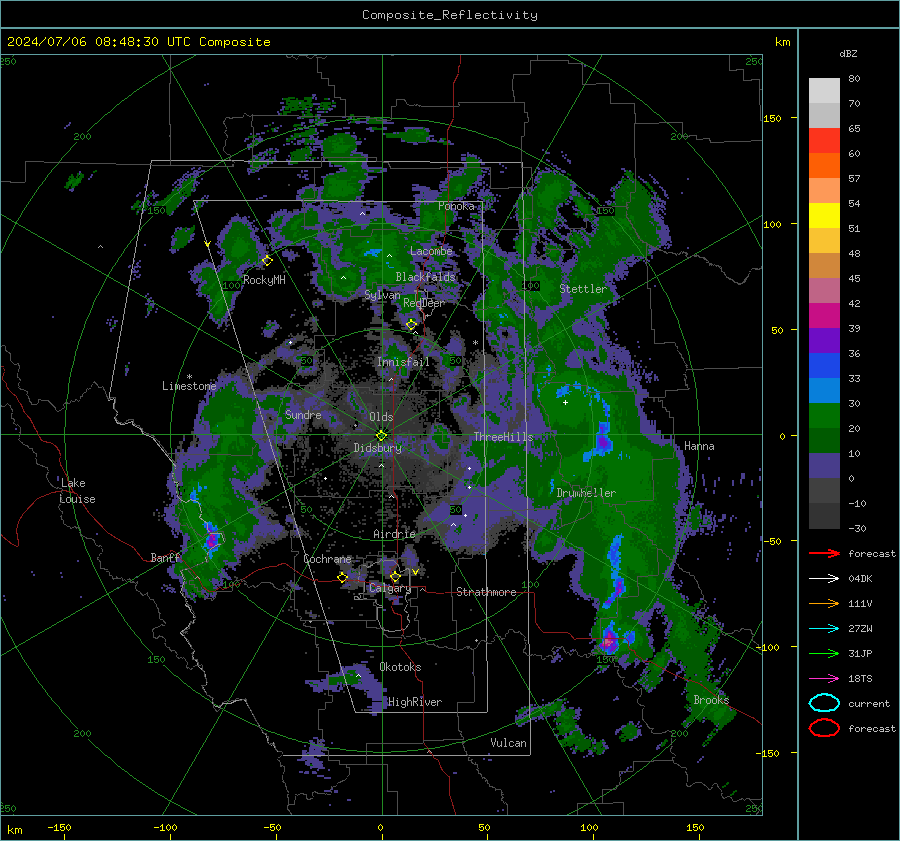The height and width of the screenshot is (841, 900).
Task: Click the dark gray -10 dBZ swatch
Action: [824, 515]
